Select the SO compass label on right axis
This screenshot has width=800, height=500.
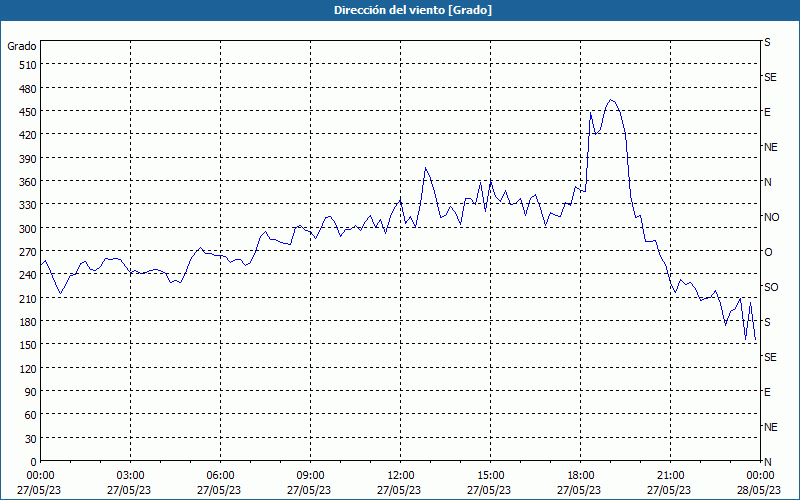coord(771,287)
